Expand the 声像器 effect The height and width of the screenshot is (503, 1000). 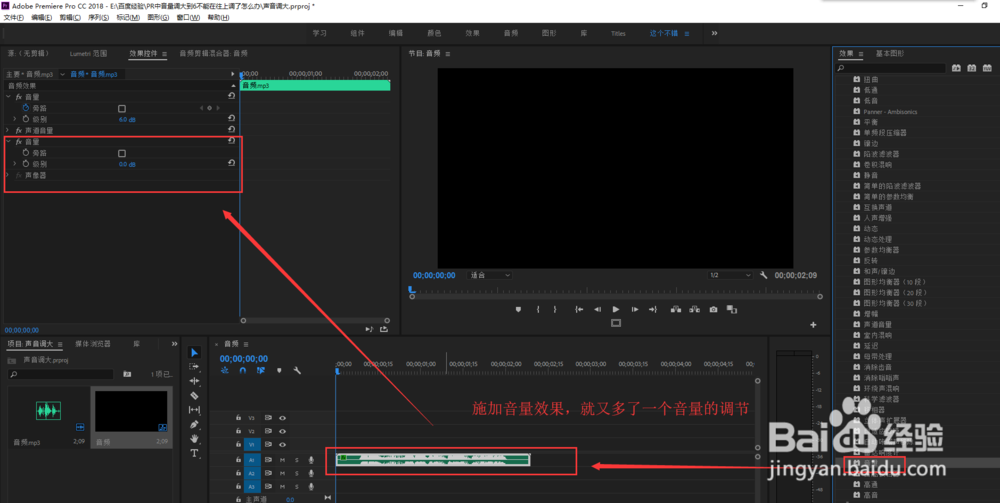coord(8,175)
